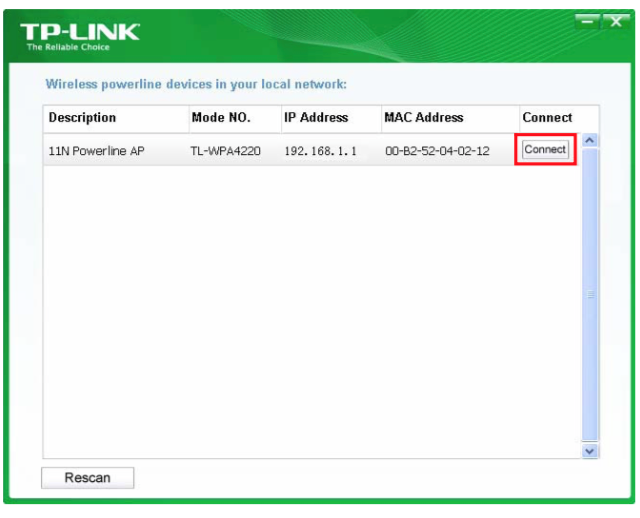
Task: Click the device list scrollbar thumb
Action: 589,295
